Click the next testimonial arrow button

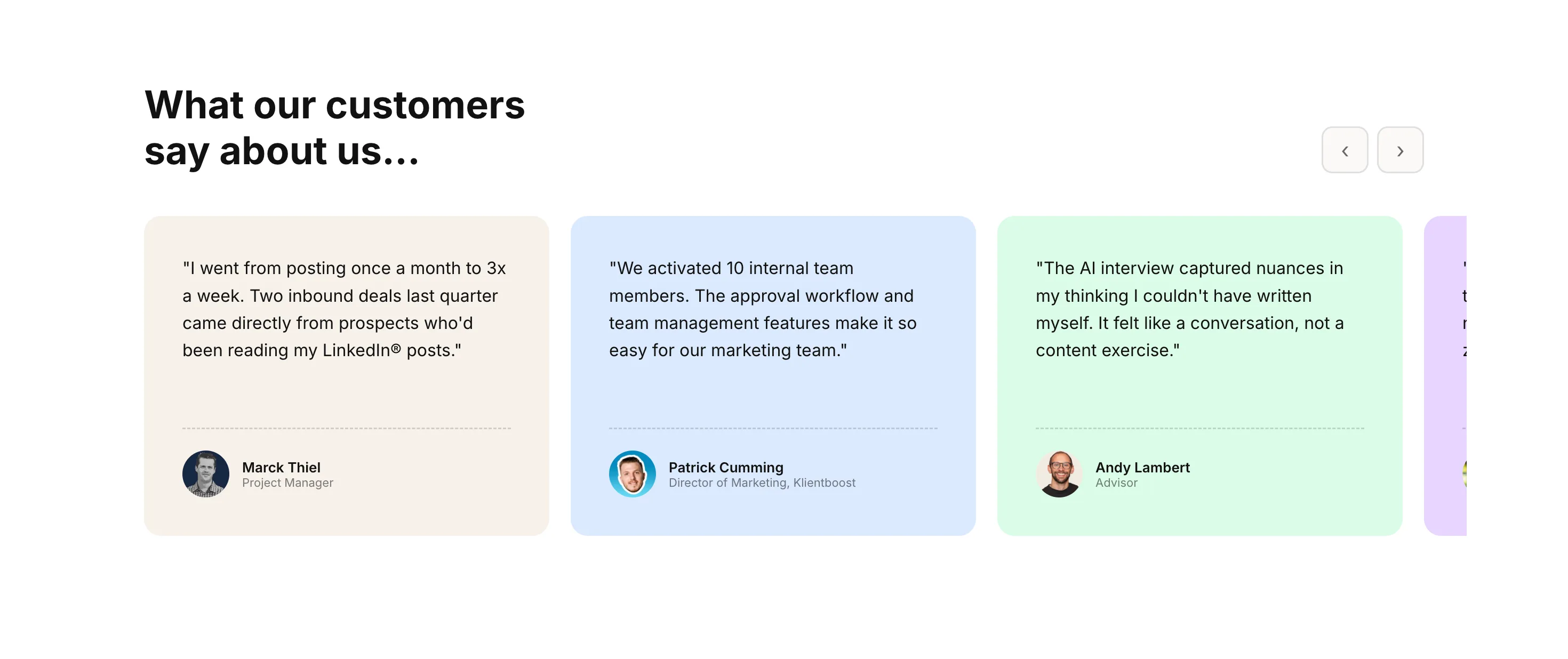pos(1400,150)
